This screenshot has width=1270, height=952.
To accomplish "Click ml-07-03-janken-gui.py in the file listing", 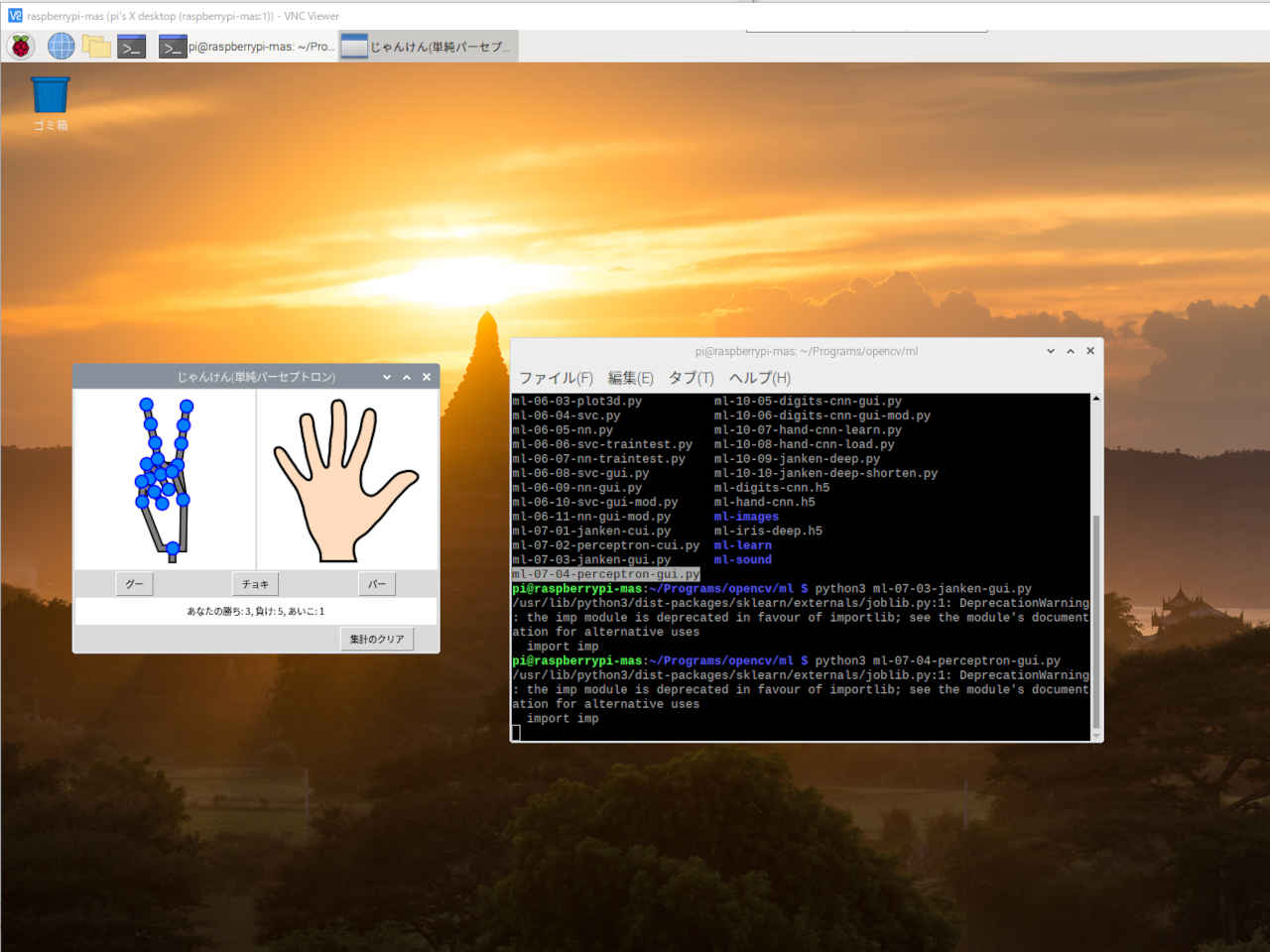I will pos(591,559).
